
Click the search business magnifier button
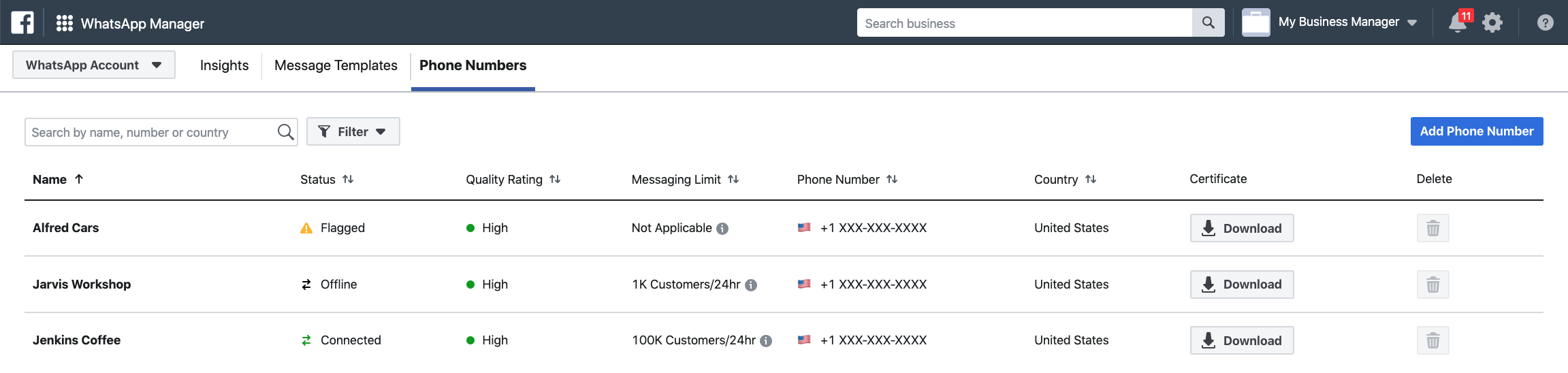1209,22
